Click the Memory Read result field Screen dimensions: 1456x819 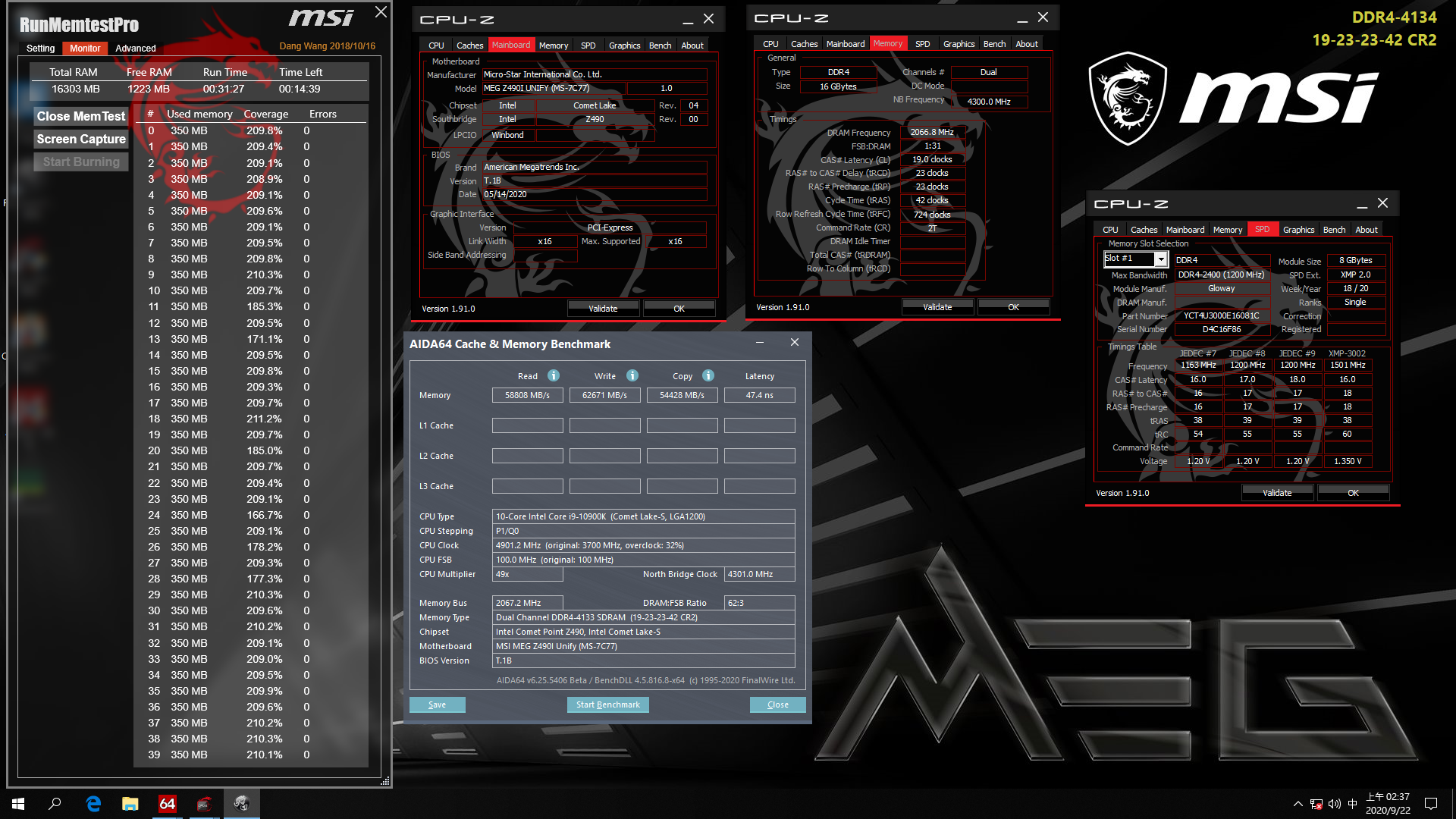coord(527,395)
